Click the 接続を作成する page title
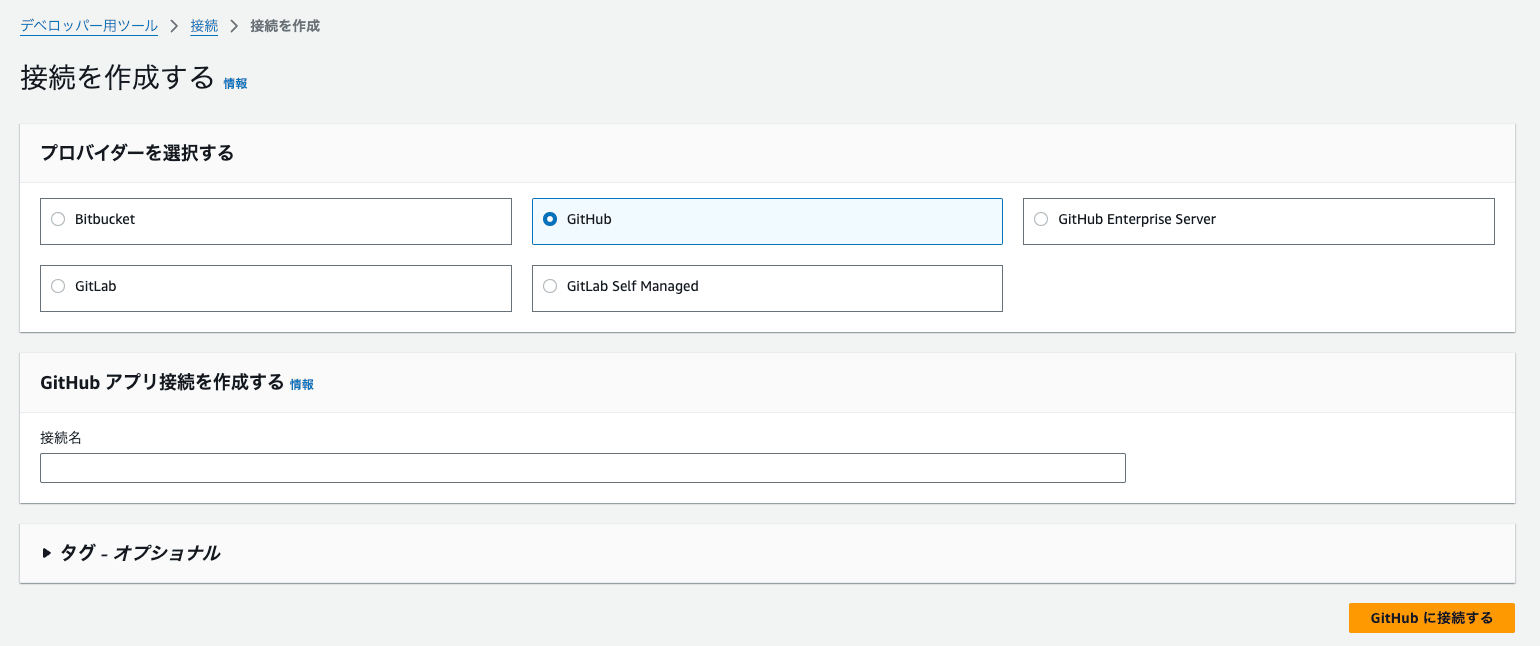Screen dimensions: 1540x646 point(117,77)
